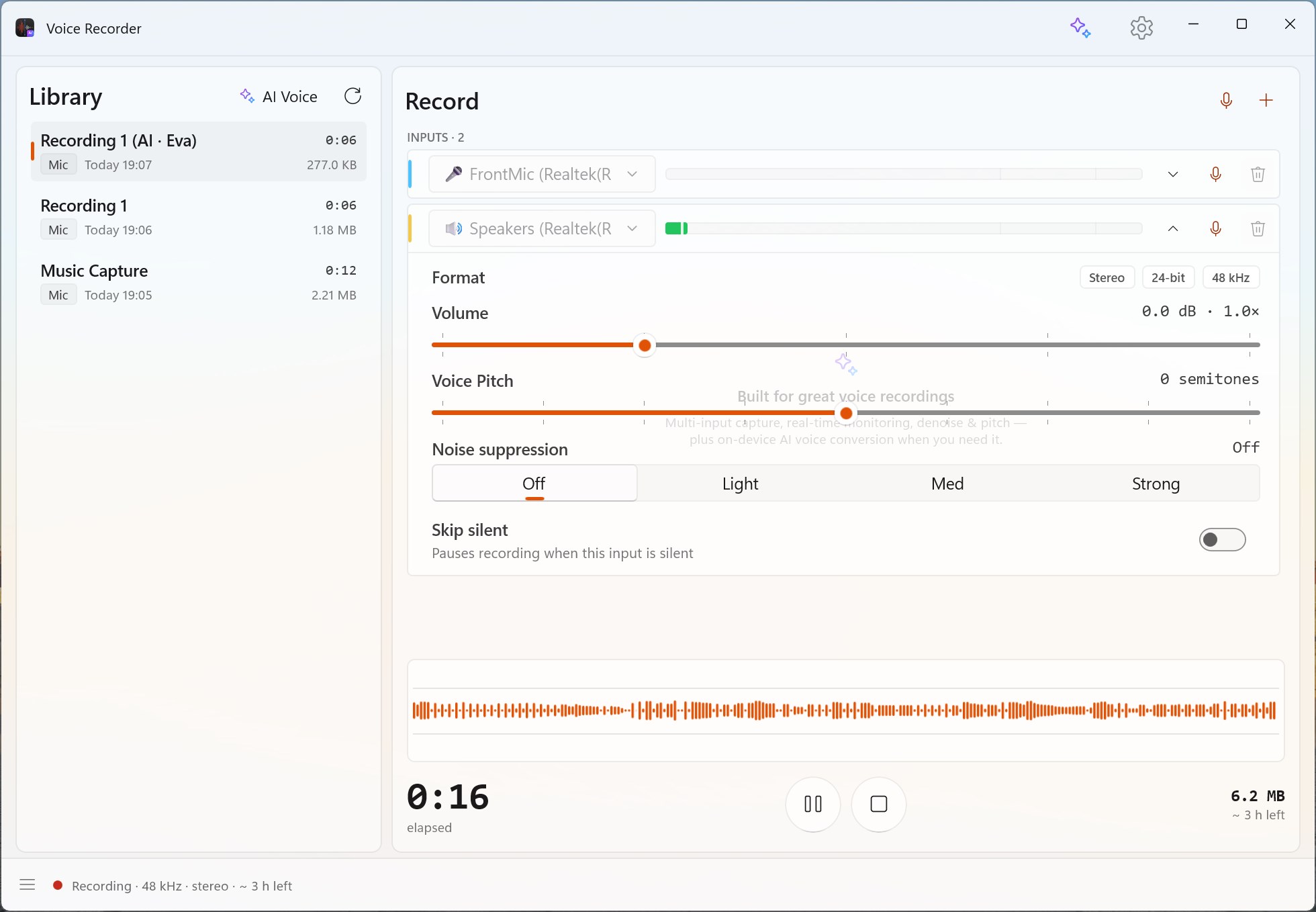The image size is (1316, 912).
Task: Click the AI Voice button
Action: (279, 97)
